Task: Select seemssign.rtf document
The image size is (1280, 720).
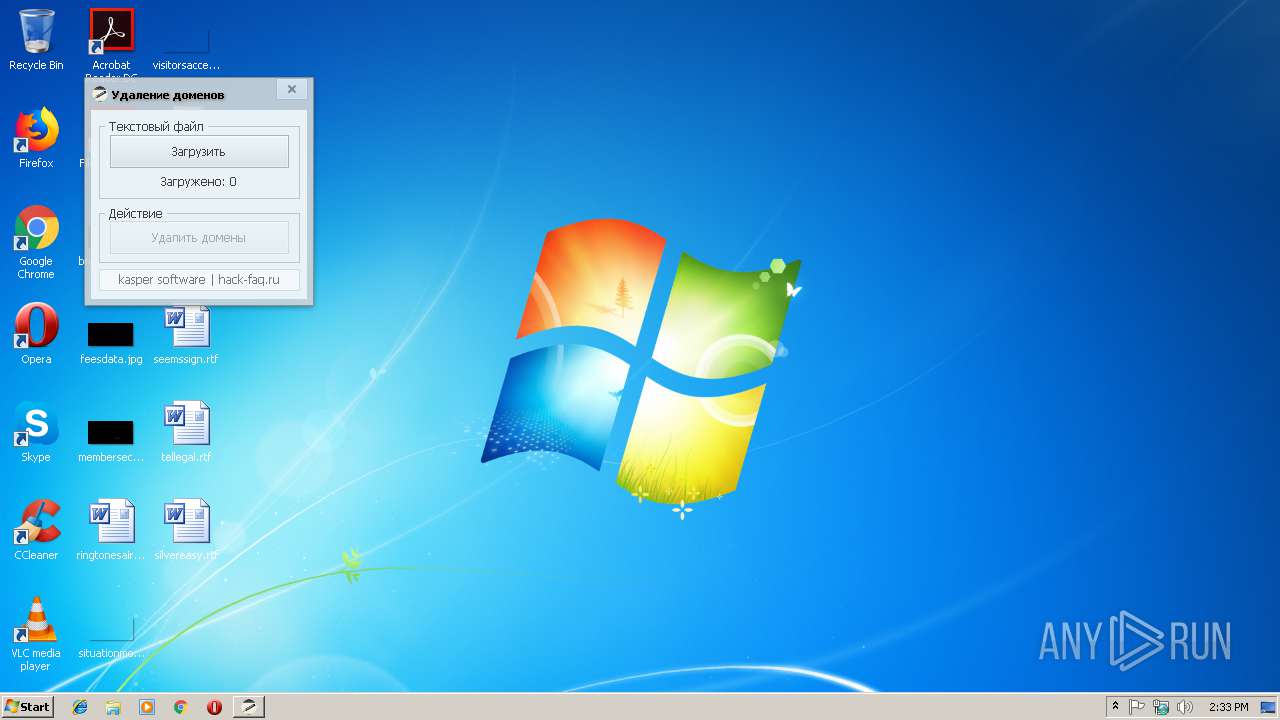Action: (186, 334)
